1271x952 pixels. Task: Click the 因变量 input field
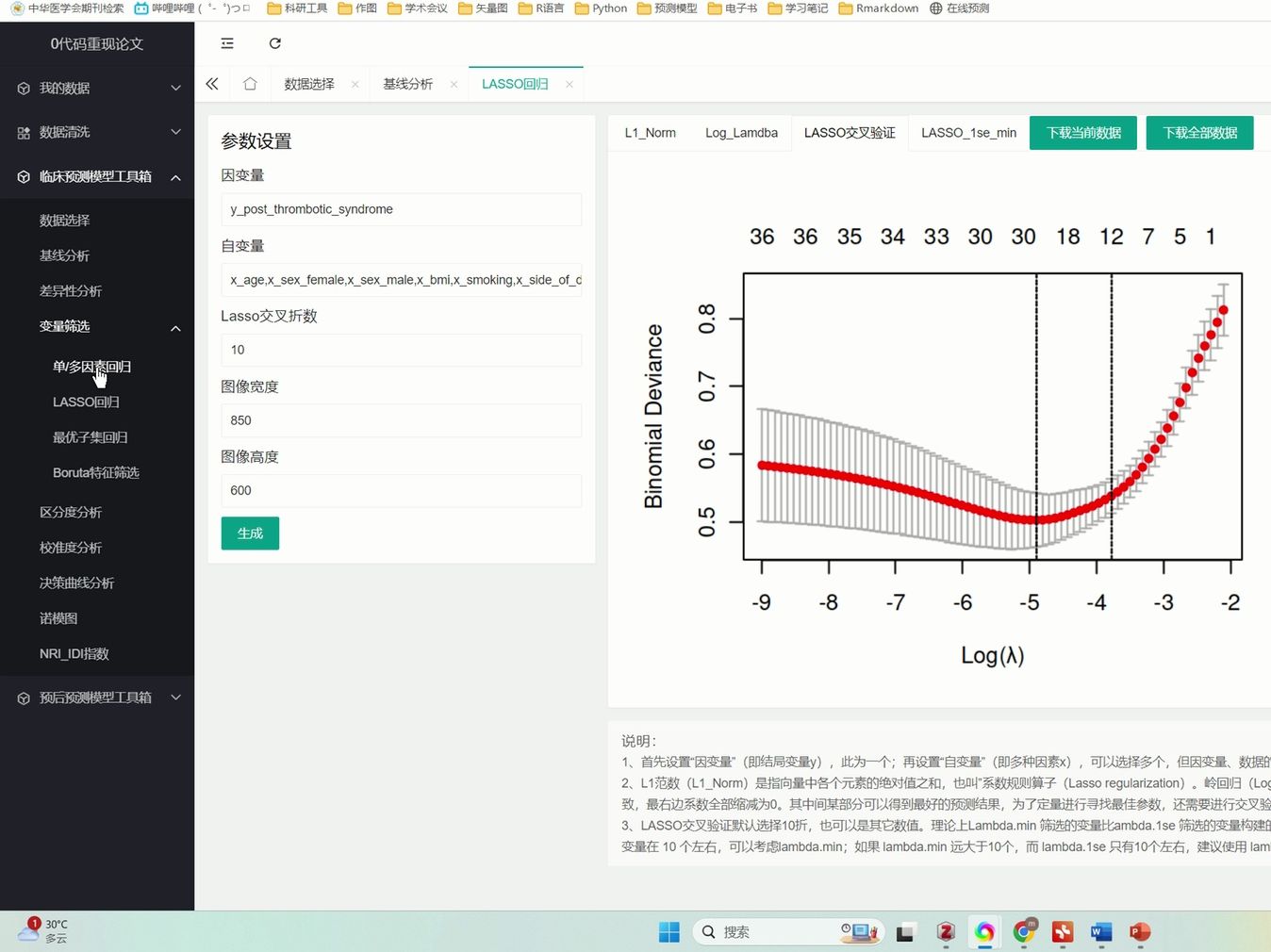pyautogui.click(x=402, y=209)
